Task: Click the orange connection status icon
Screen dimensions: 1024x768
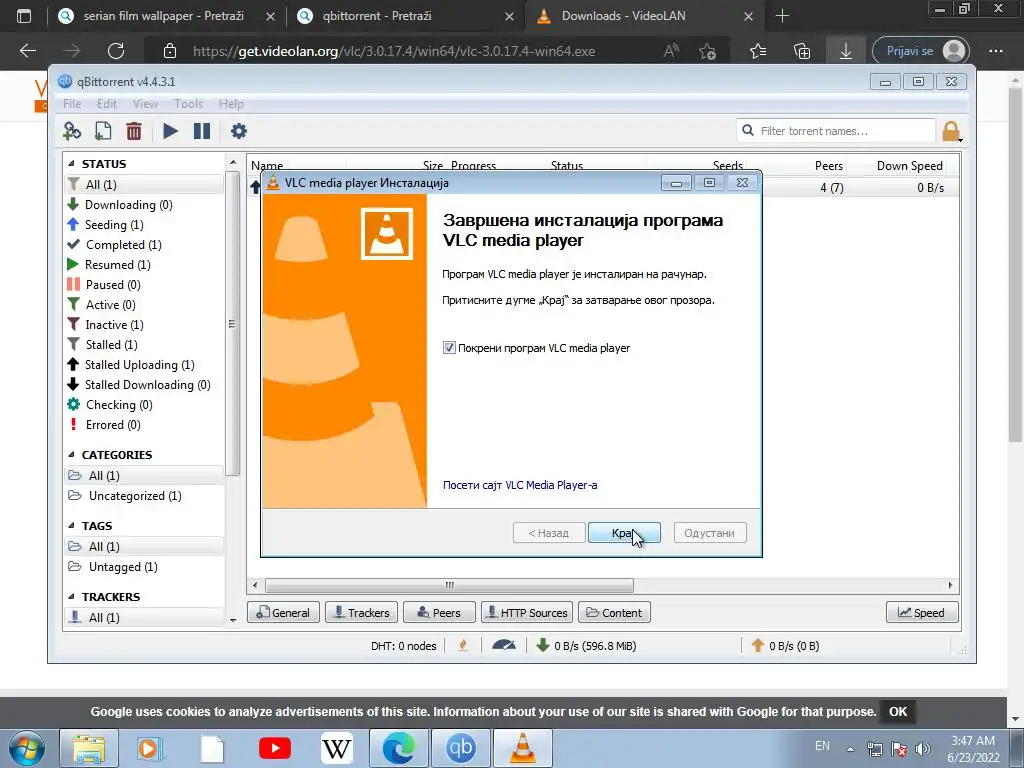Action: click(x=463, y=646)
